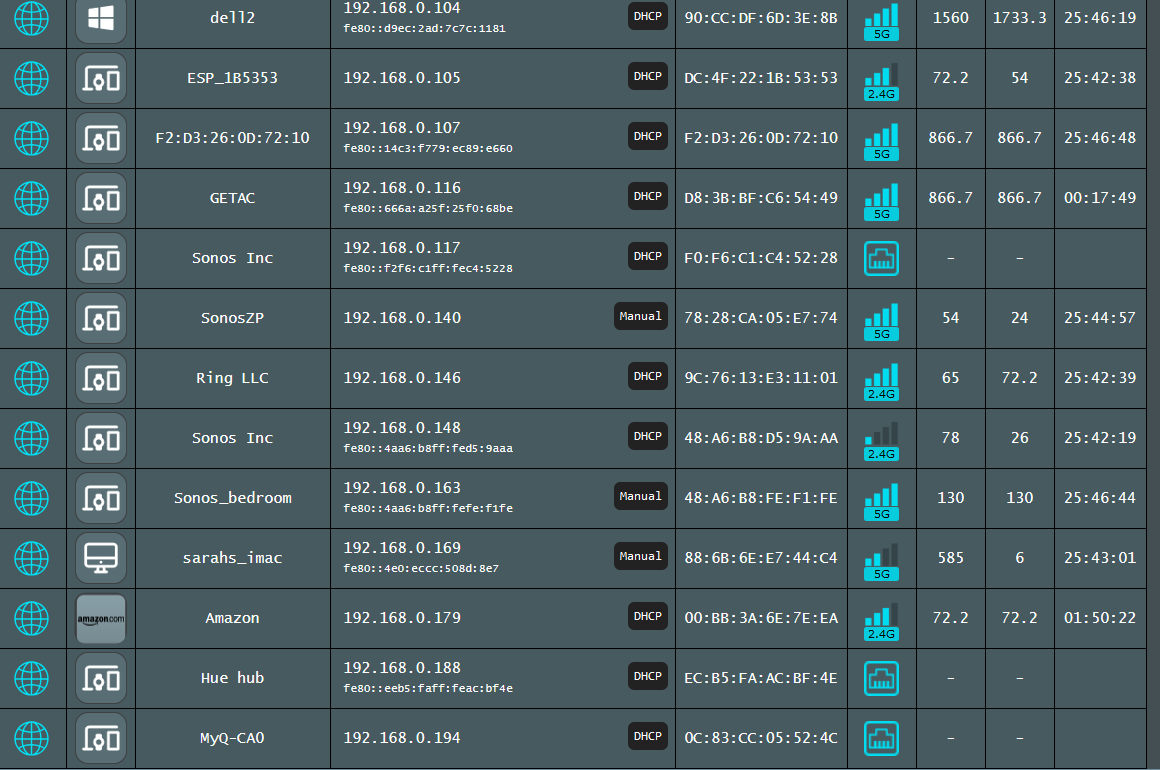
Task: Click the wired Ethernet icon for 192.168.0.117
Action: point(882,258)
